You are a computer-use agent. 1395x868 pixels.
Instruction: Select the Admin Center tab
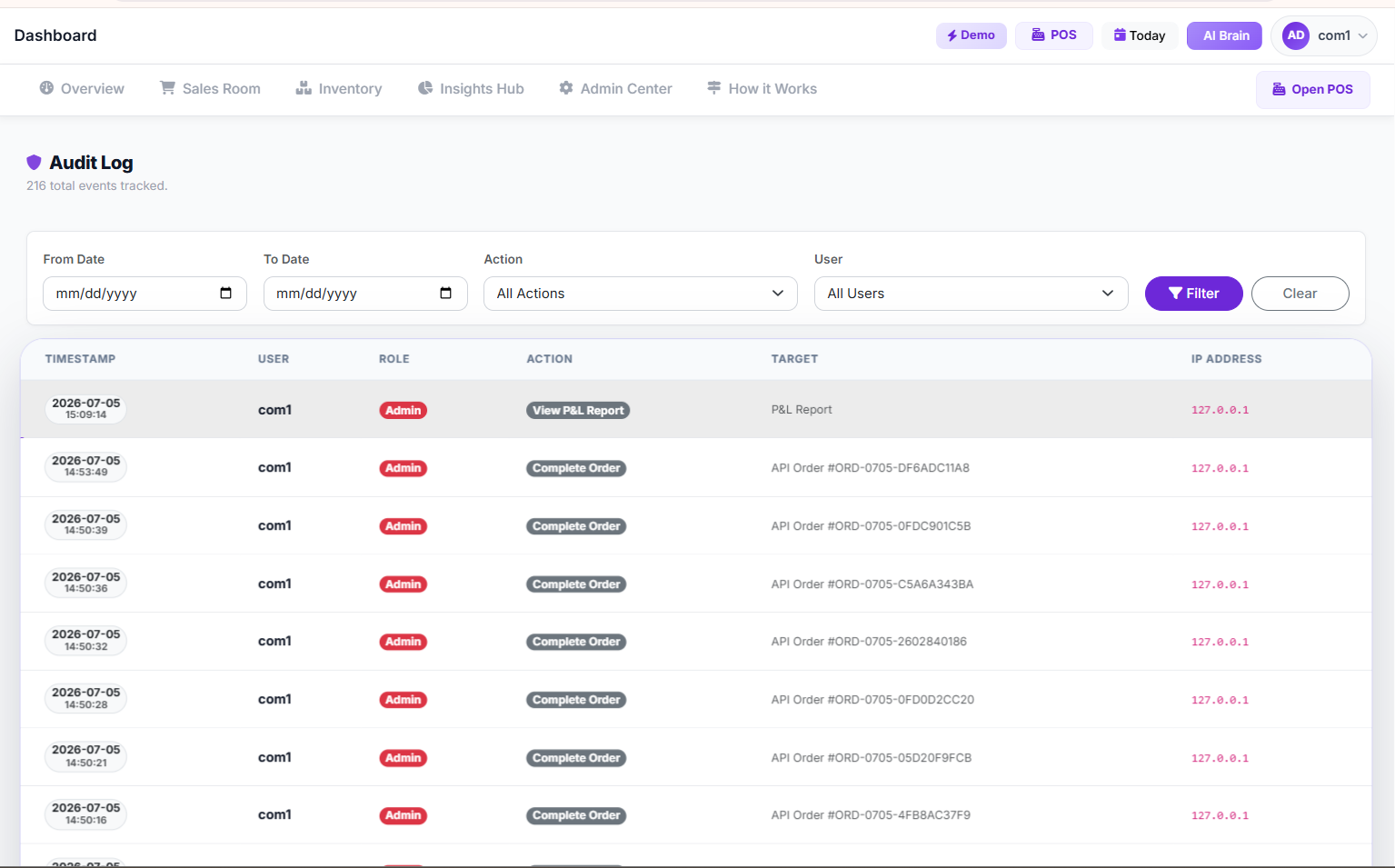click(x=616, y=88)
